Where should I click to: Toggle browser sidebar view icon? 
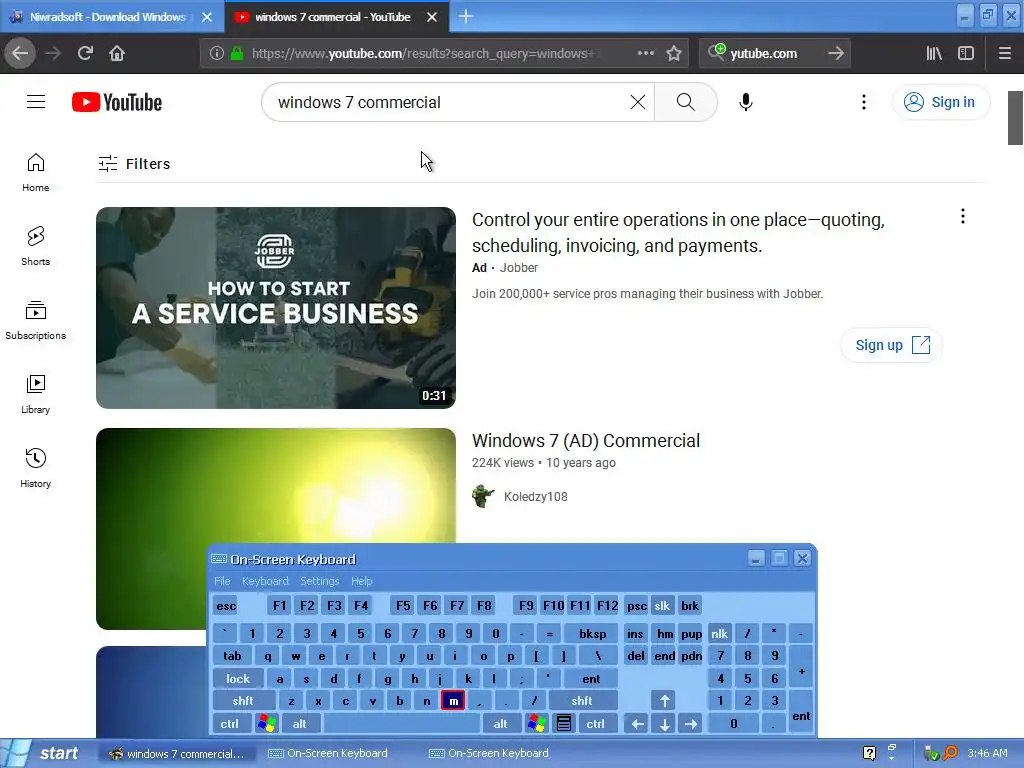966,53
